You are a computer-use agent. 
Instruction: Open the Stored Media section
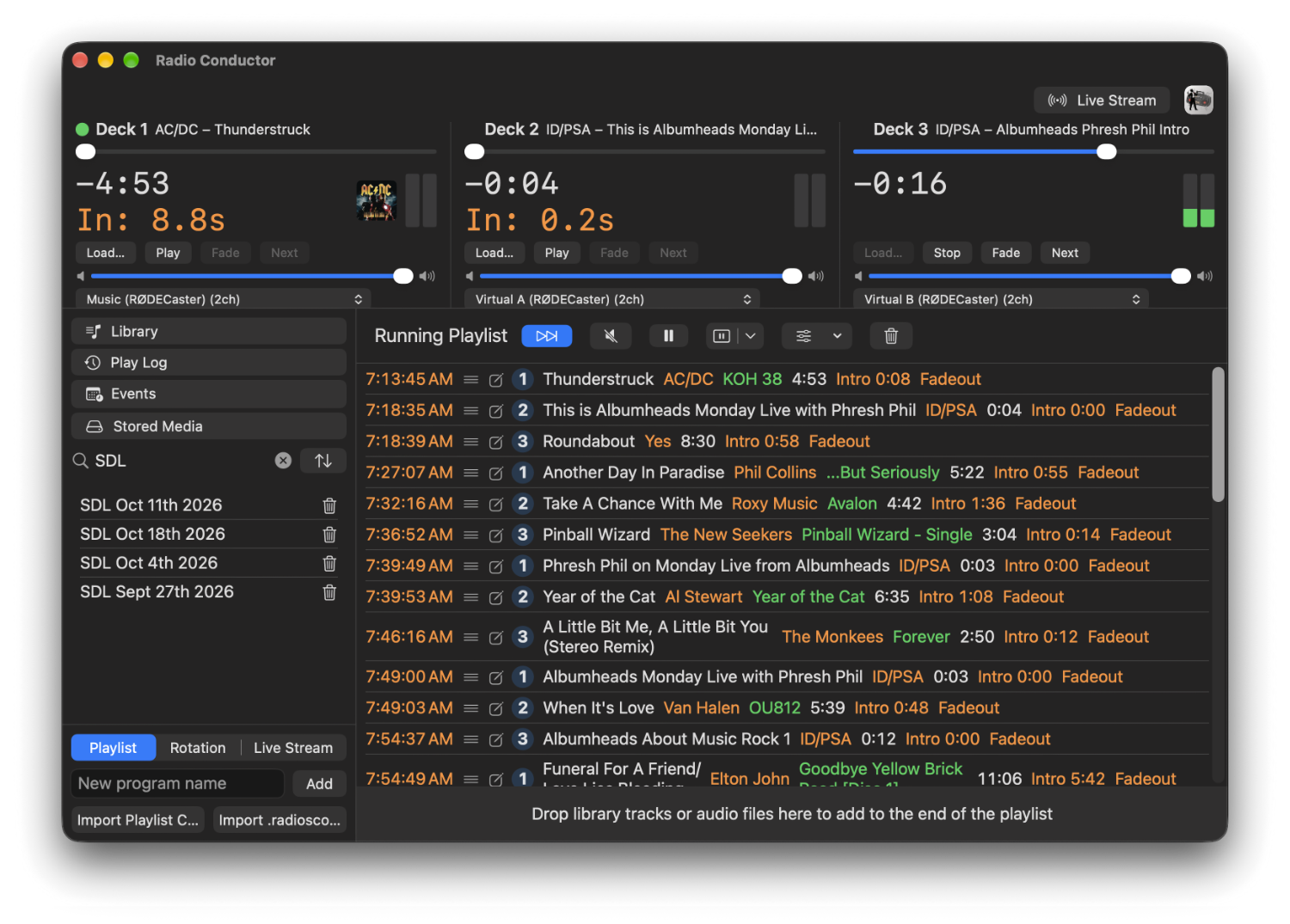pyautogui.click(x=209, y=426)
